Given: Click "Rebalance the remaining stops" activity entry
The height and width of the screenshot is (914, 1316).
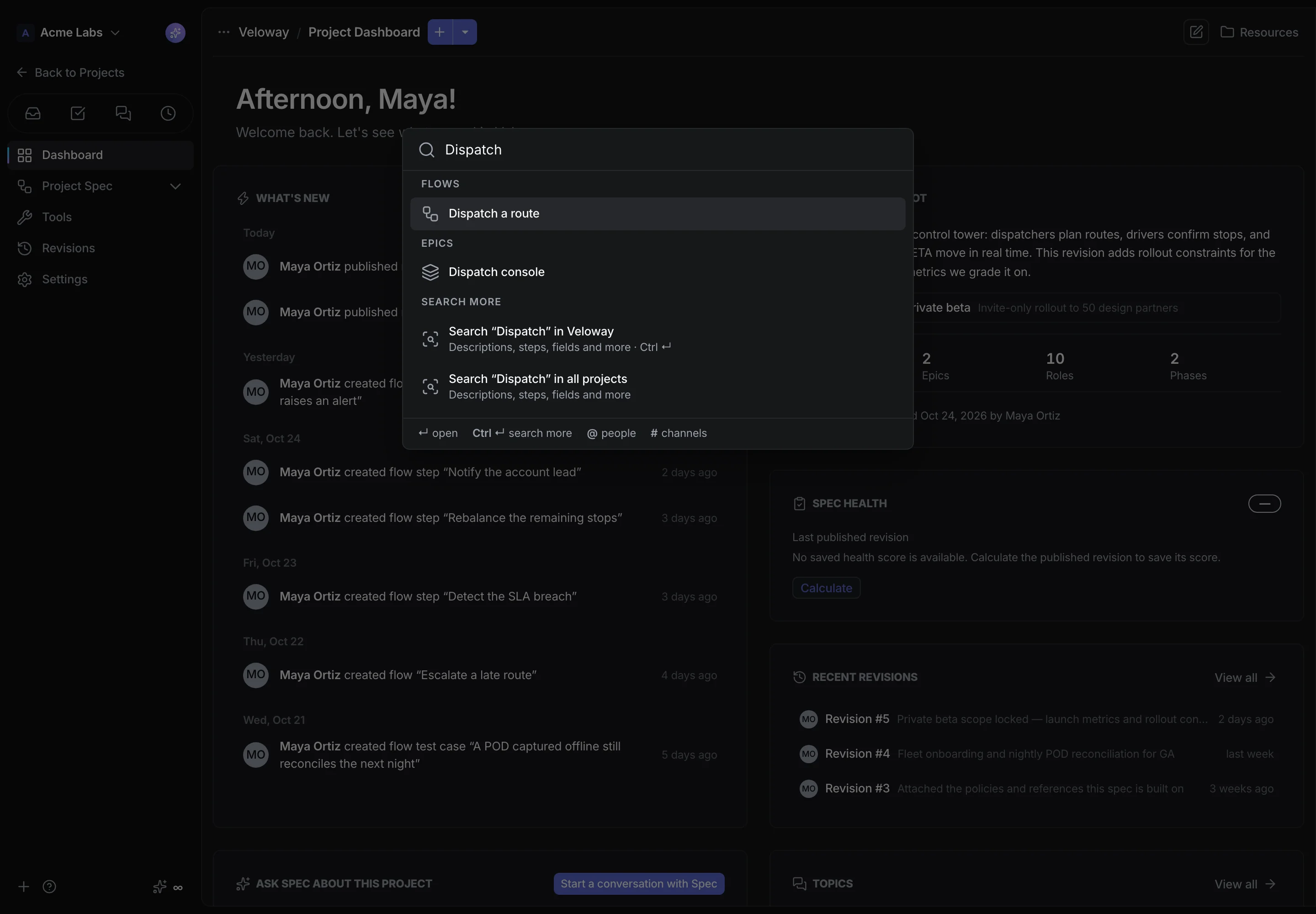Looking at the screenshot, I should [x=480, y=518].
